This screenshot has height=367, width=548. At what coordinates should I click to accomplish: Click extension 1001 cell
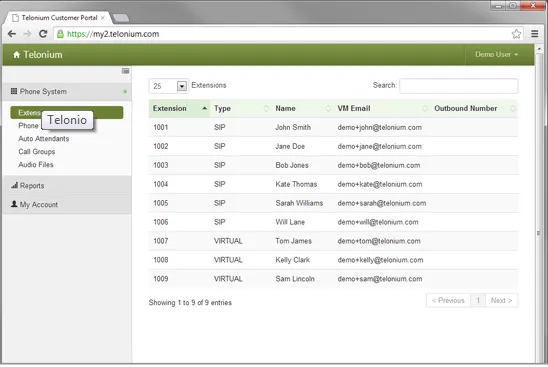coord(161,127)
